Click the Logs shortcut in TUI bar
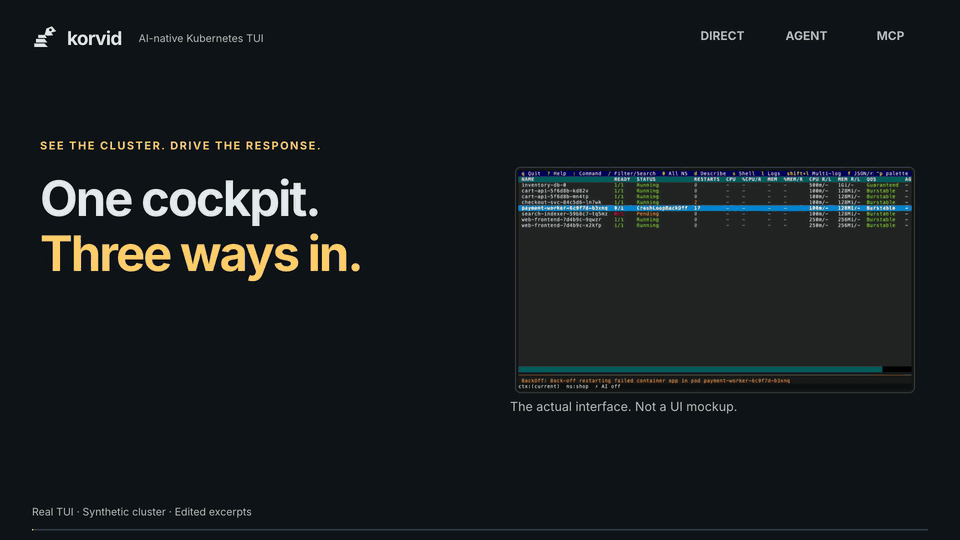This screenshot has height=540, width=960. [x=771, y=173]
